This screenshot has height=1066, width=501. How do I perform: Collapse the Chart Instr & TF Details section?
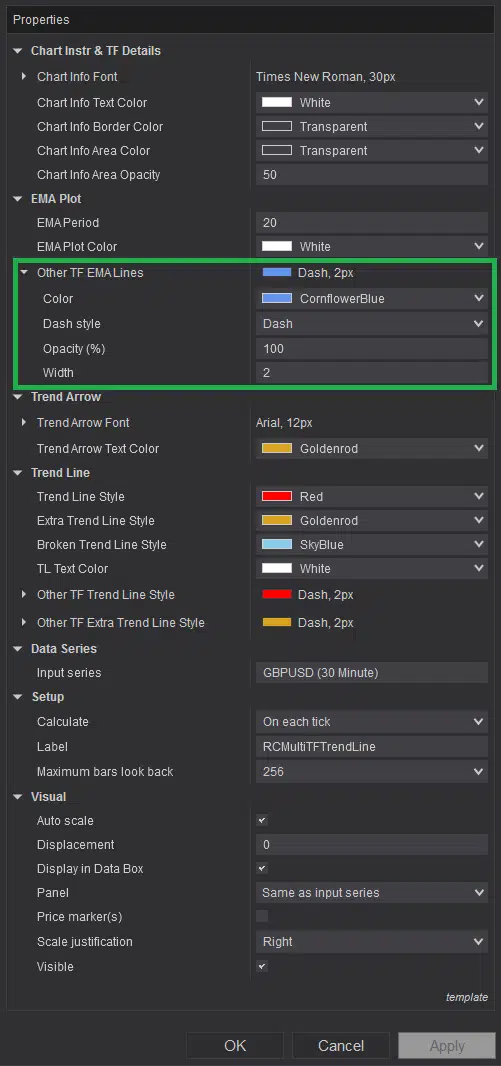17,51
